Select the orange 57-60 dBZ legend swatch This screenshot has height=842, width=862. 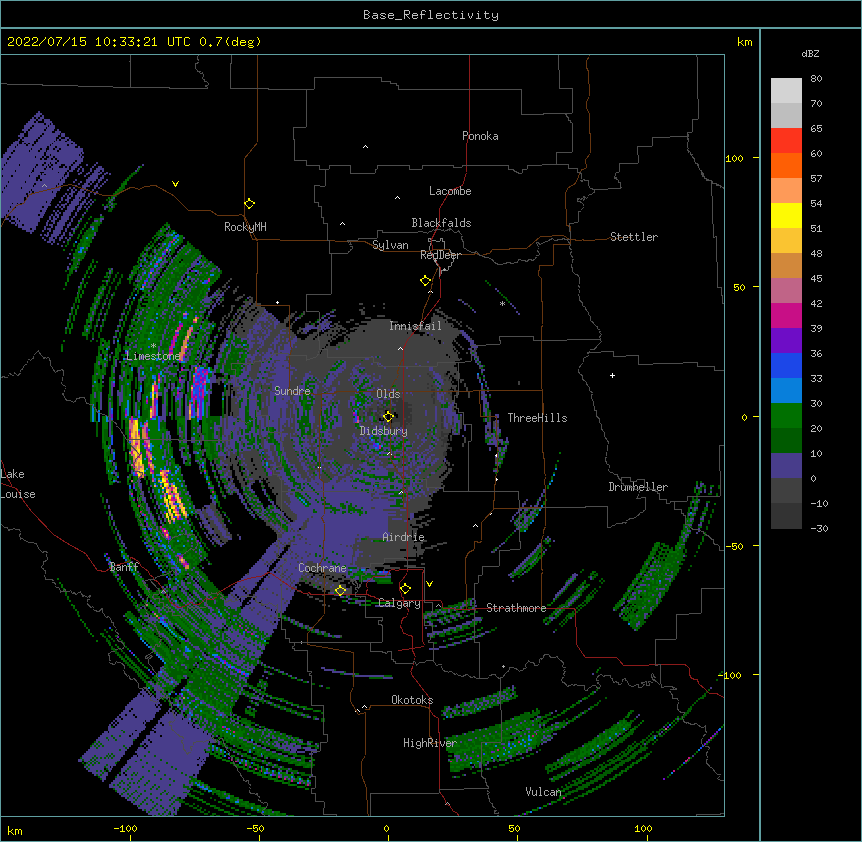click(x=786, y=165)
